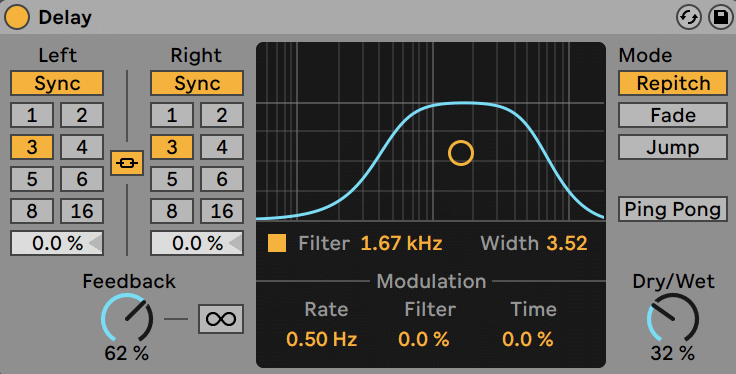Click Modulation Time amount 0.0 %
The width and height of the screenshot is (736, 374).
click(x=528, y=339)
